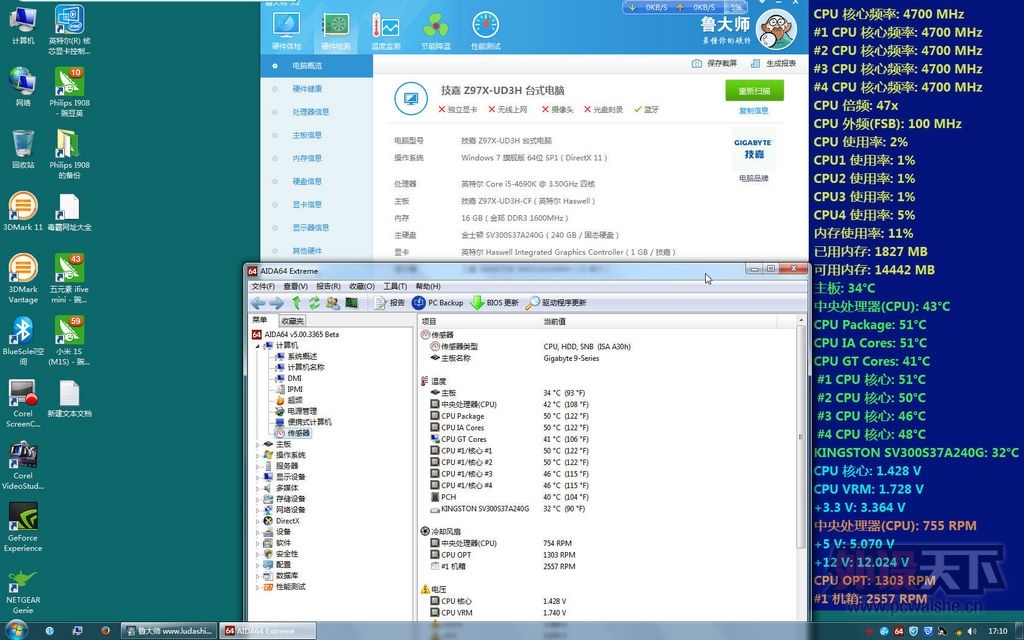Open 硬件体检 in Ludashi top bar
The width and height of the screenshot is (1024, 640).
[286, 31]
